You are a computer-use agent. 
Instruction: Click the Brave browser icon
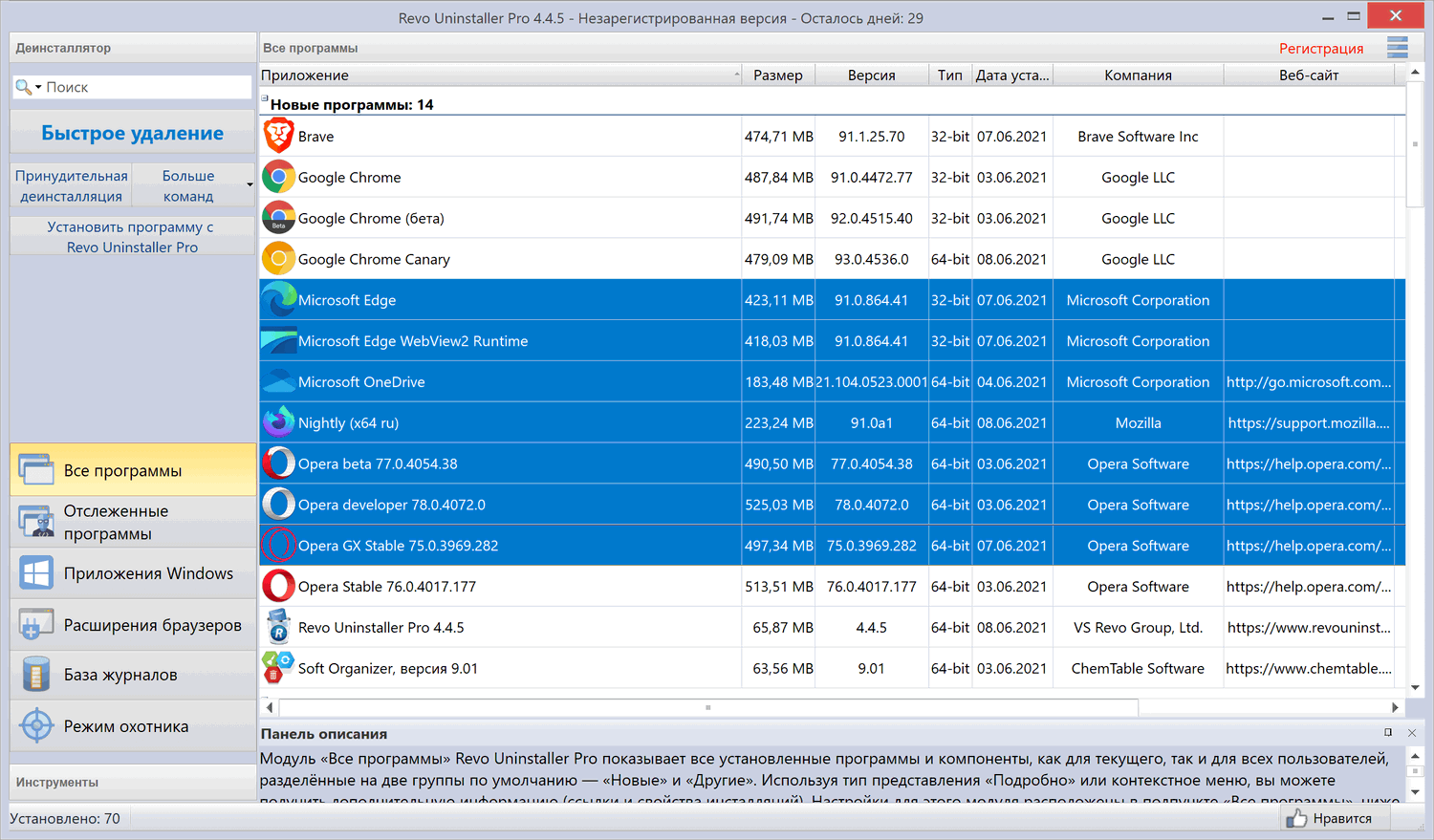coord(278,136)
